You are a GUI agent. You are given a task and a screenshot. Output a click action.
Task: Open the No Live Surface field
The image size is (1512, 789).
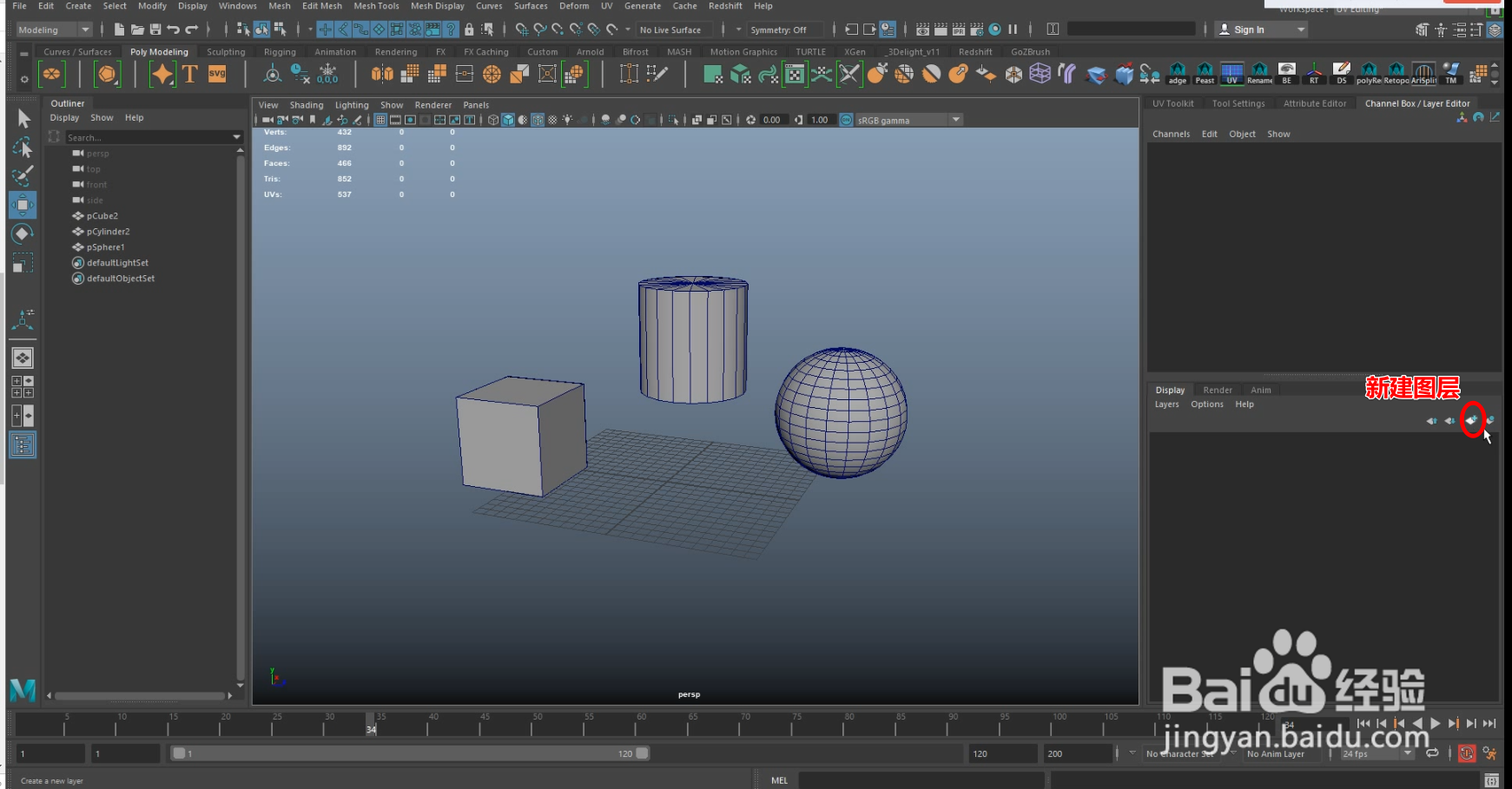pos(674,30)
